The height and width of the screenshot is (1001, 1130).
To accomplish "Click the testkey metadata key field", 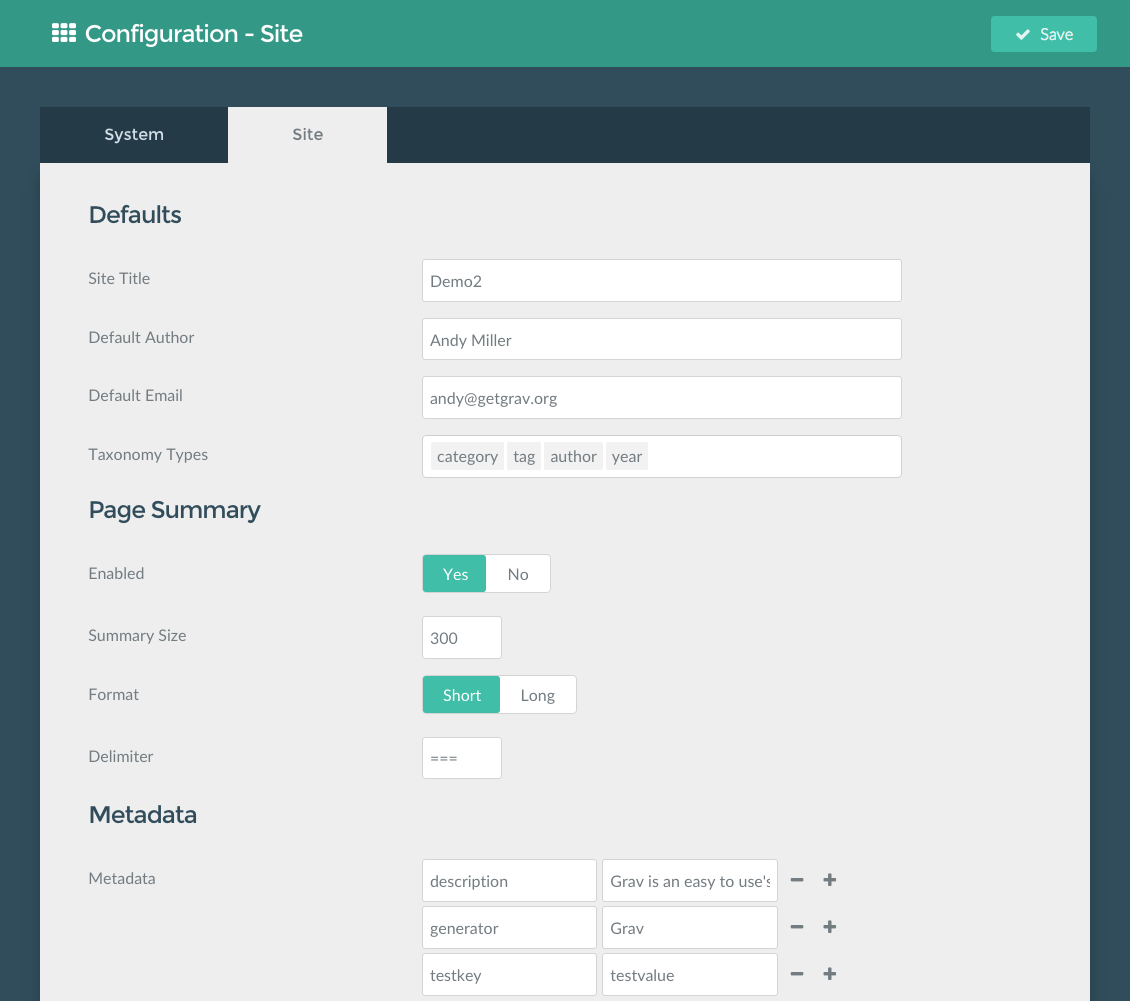I will pyautogui.click(x=510, y=974).
